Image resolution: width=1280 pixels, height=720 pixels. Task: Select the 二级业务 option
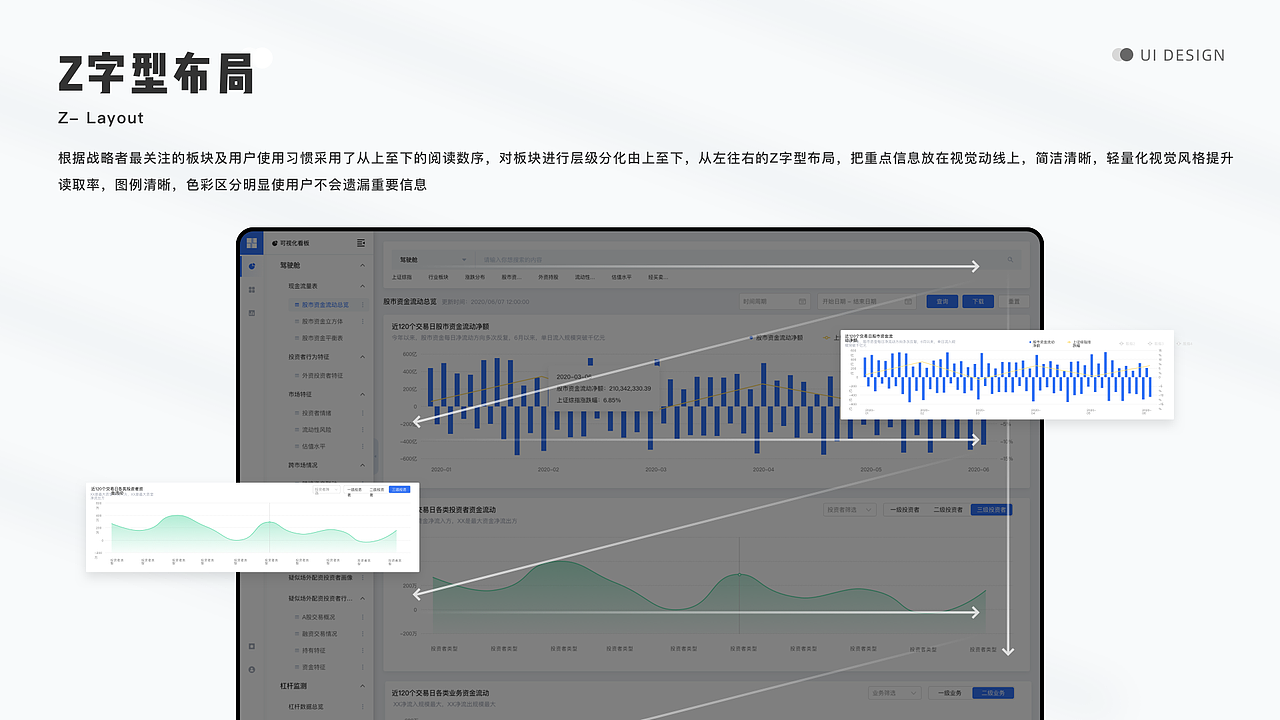click(991, 693)
